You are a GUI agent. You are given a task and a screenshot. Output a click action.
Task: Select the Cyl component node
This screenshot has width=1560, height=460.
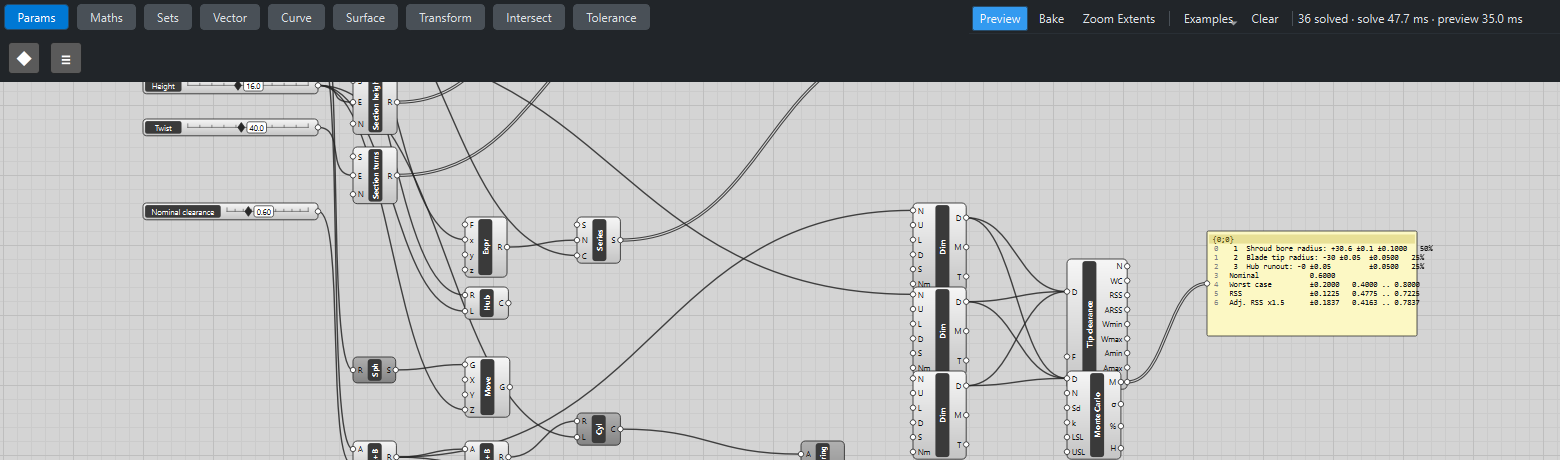click(x=598, y=429)
